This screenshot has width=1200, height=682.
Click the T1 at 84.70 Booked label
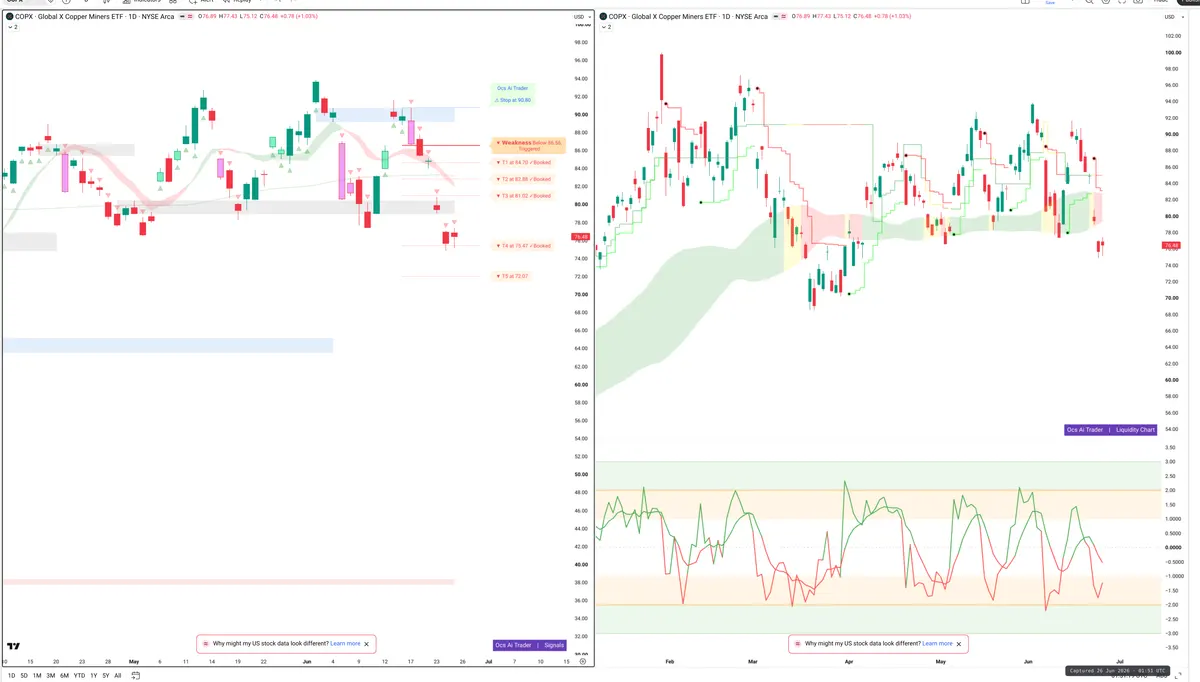coord(524,162)
